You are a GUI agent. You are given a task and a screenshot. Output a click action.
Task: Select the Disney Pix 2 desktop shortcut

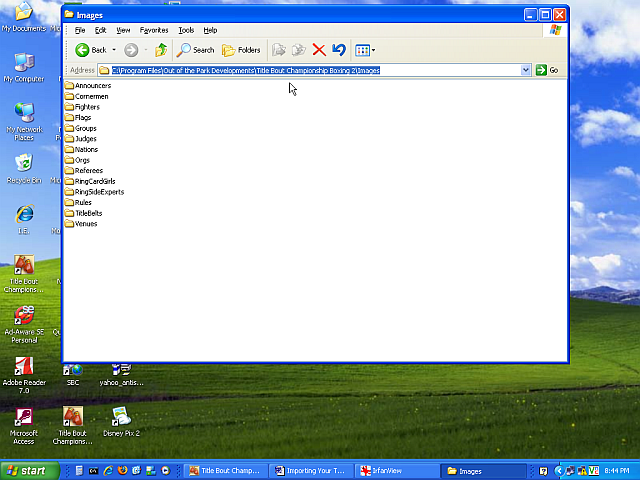(121, 422)
